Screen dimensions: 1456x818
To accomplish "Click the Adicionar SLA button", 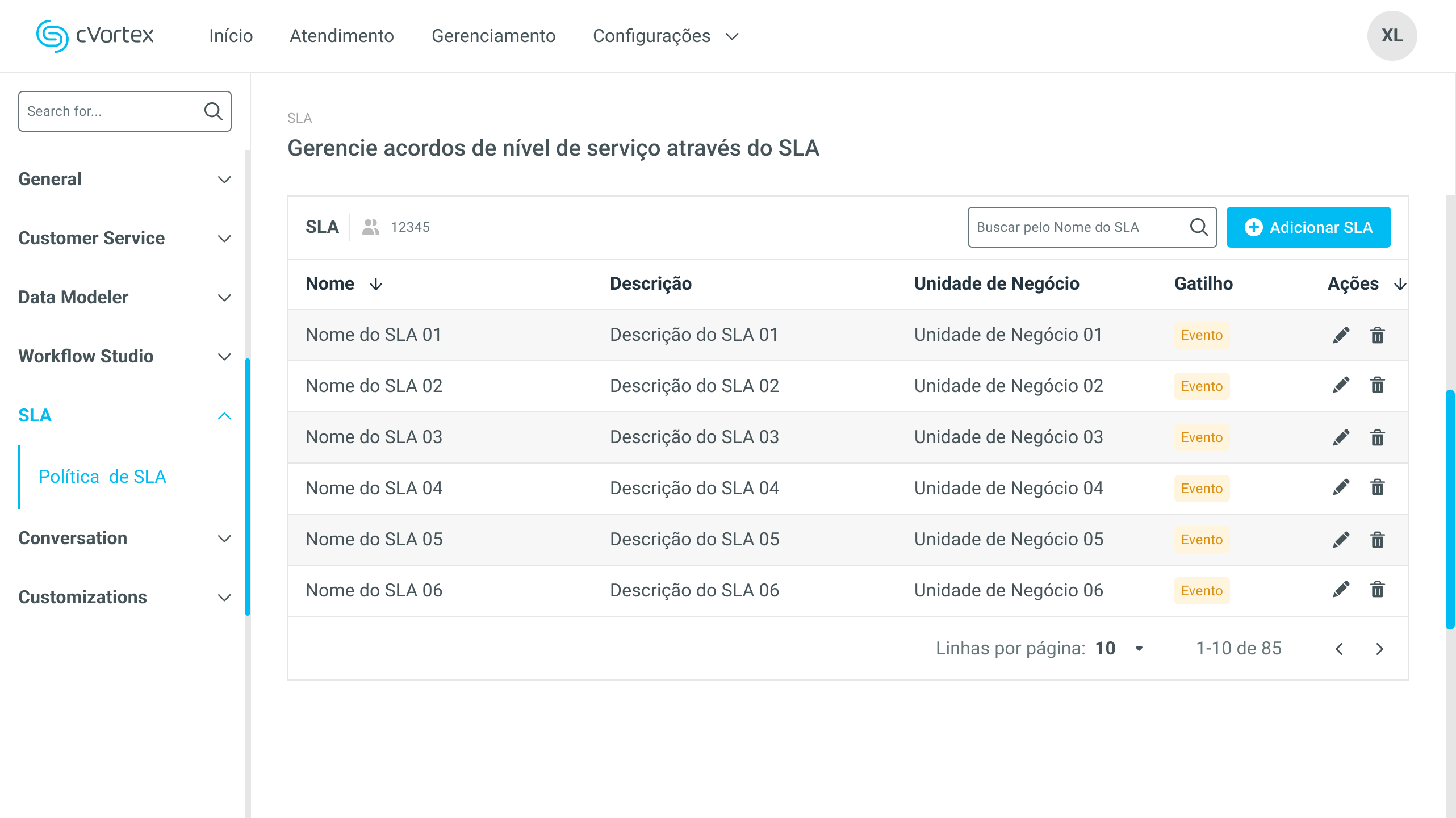I will click(x=1308, y=227).
